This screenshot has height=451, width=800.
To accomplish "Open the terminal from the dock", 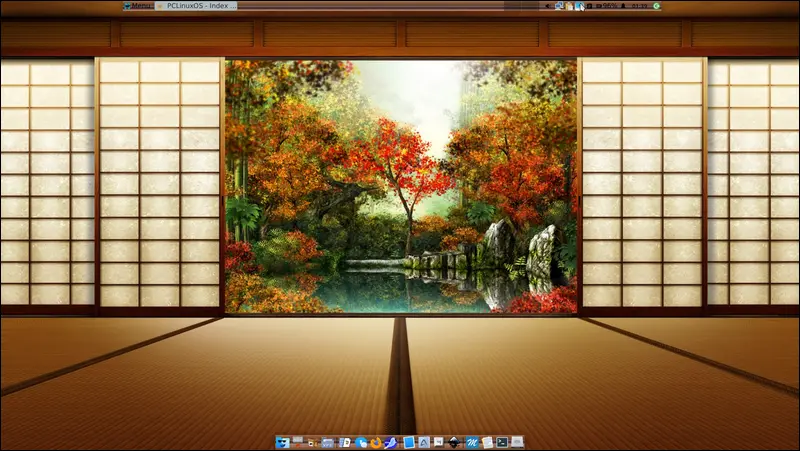I will [x=502, y=443].
